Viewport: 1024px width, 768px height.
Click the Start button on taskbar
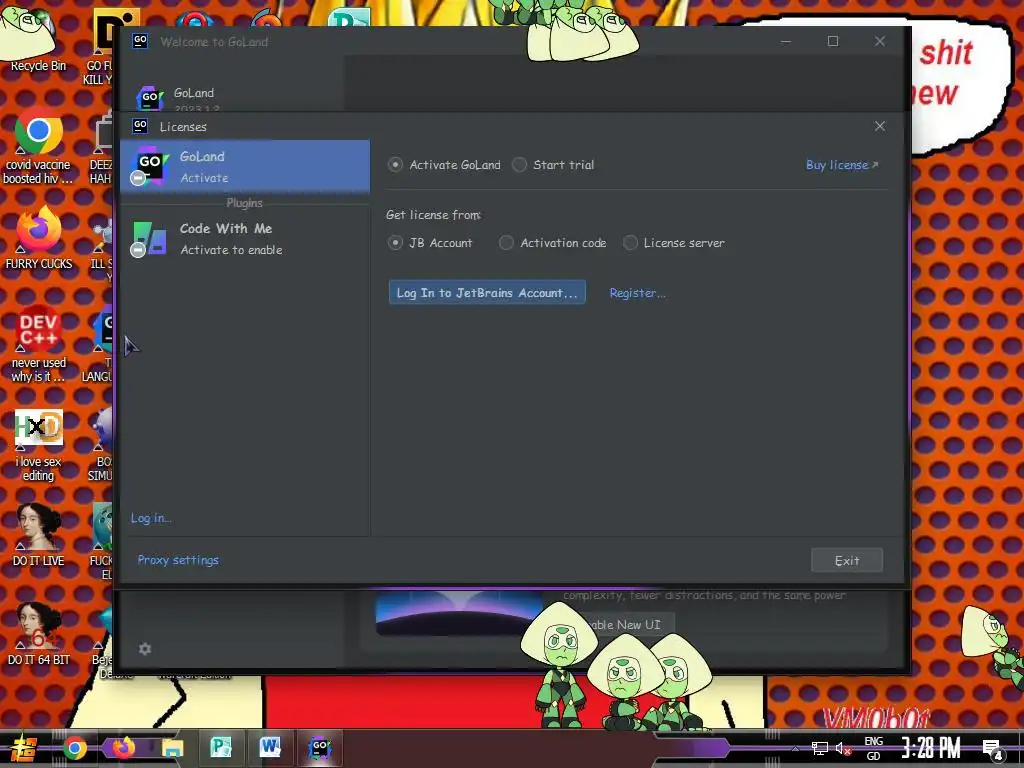[24, 748]
